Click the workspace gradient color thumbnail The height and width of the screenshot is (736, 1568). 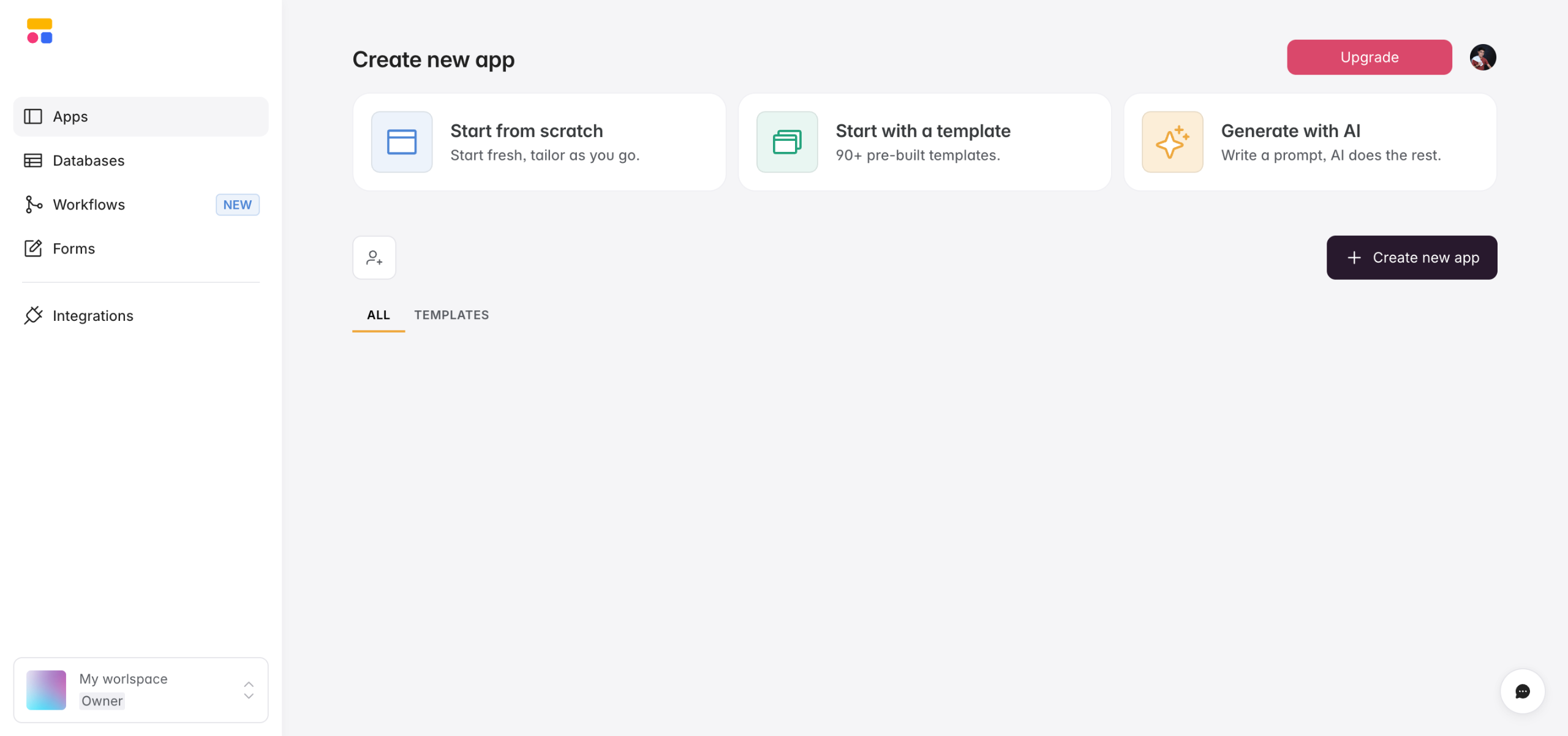[47, 690]
